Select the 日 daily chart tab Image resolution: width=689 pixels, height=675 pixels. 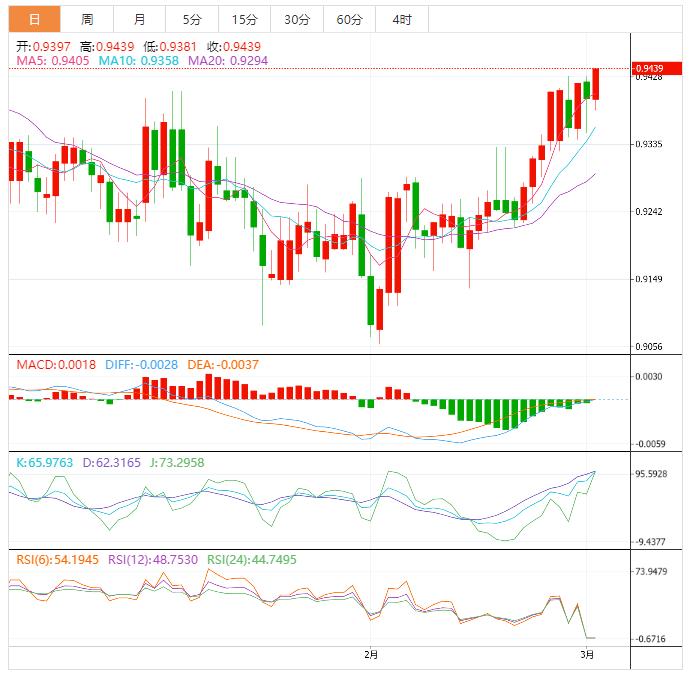click(x=34, y=19)
